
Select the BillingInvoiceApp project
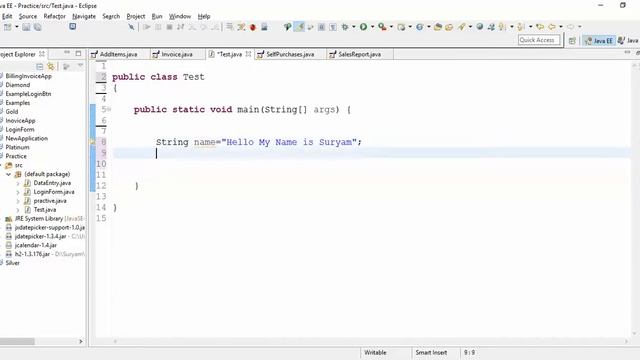point(29,76)
